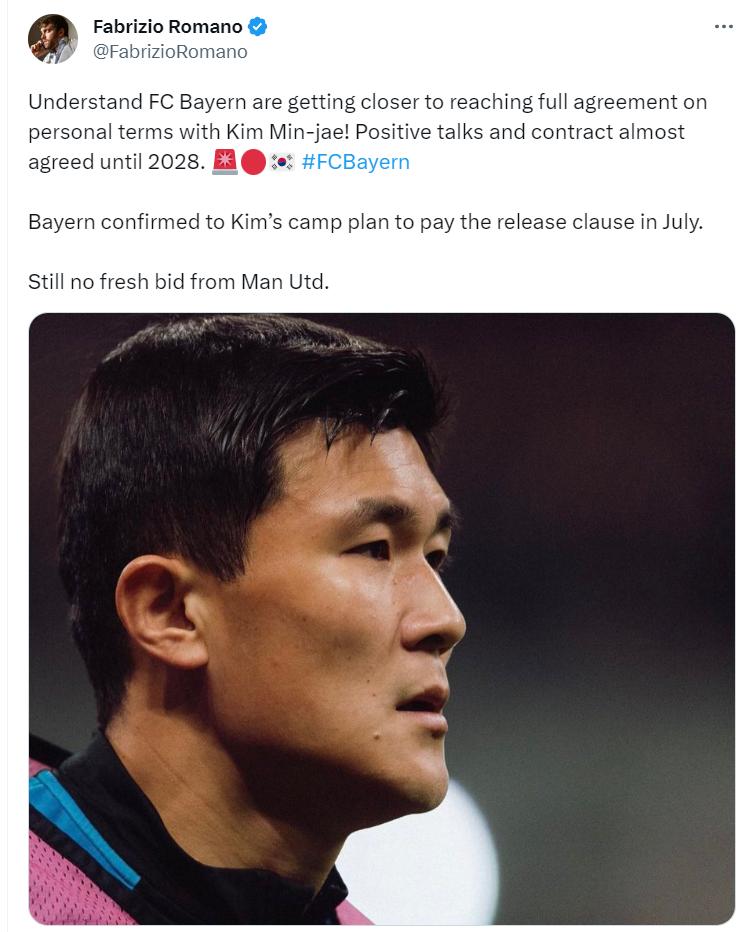
Task: Click the line about the release clause
Action: tap(366, 222)
